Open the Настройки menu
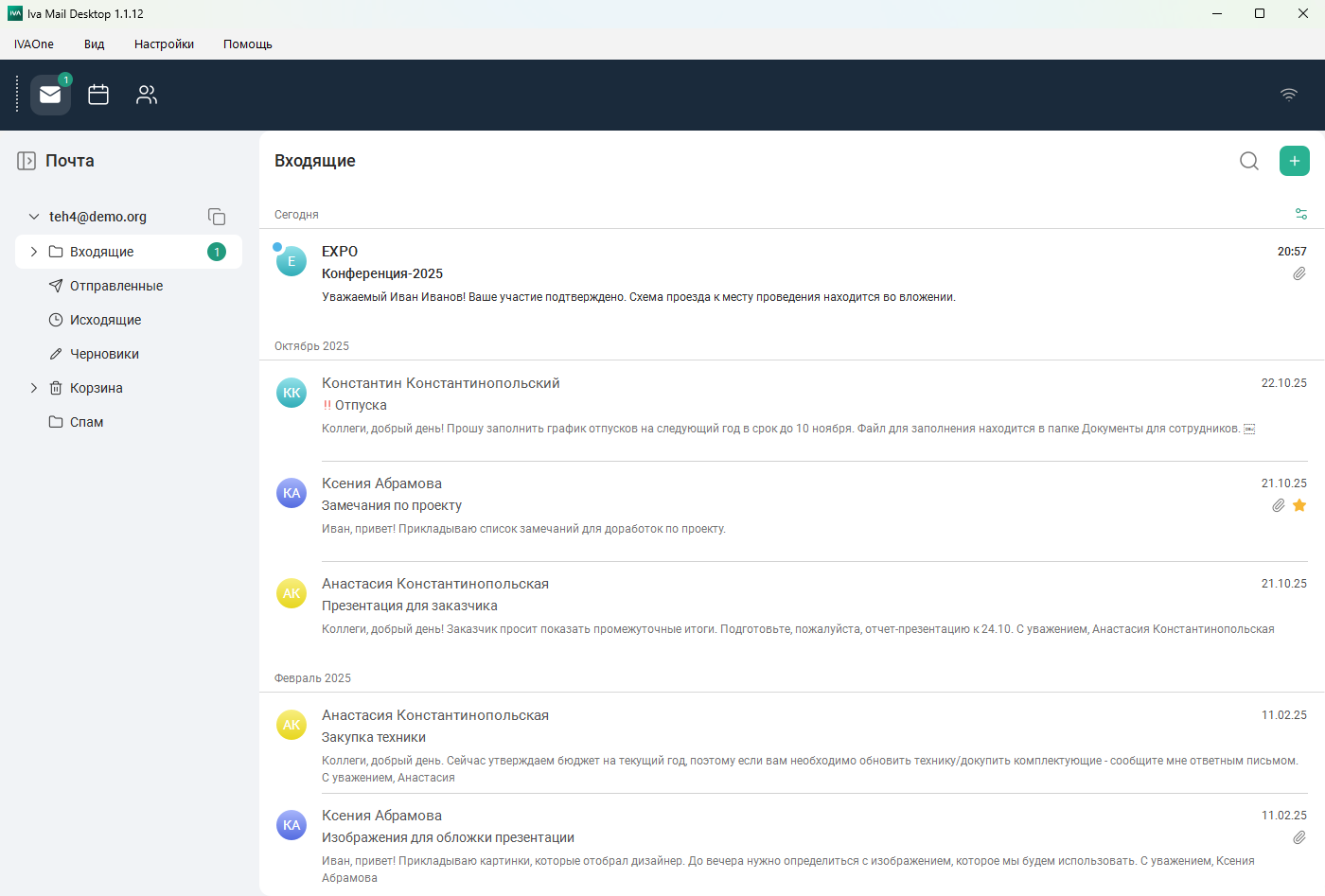This screenshot has height=896, width=1325. pyautogui.click(x=164, y=44)
